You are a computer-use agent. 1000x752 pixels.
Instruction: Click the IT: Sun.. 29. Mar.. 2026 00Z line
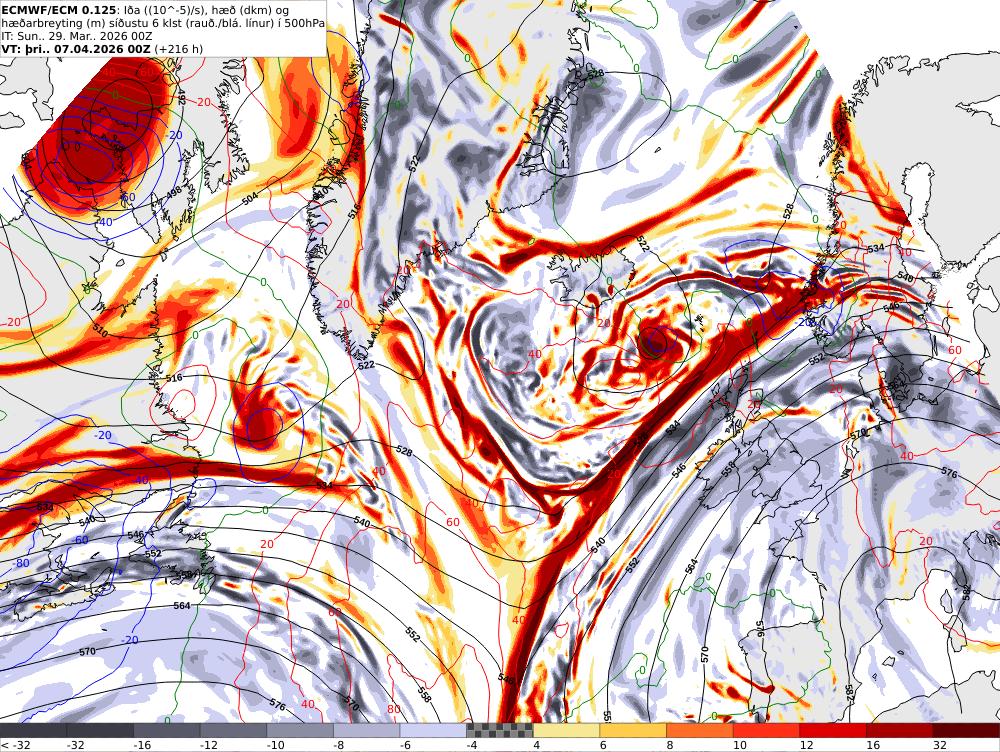point(77,36)
